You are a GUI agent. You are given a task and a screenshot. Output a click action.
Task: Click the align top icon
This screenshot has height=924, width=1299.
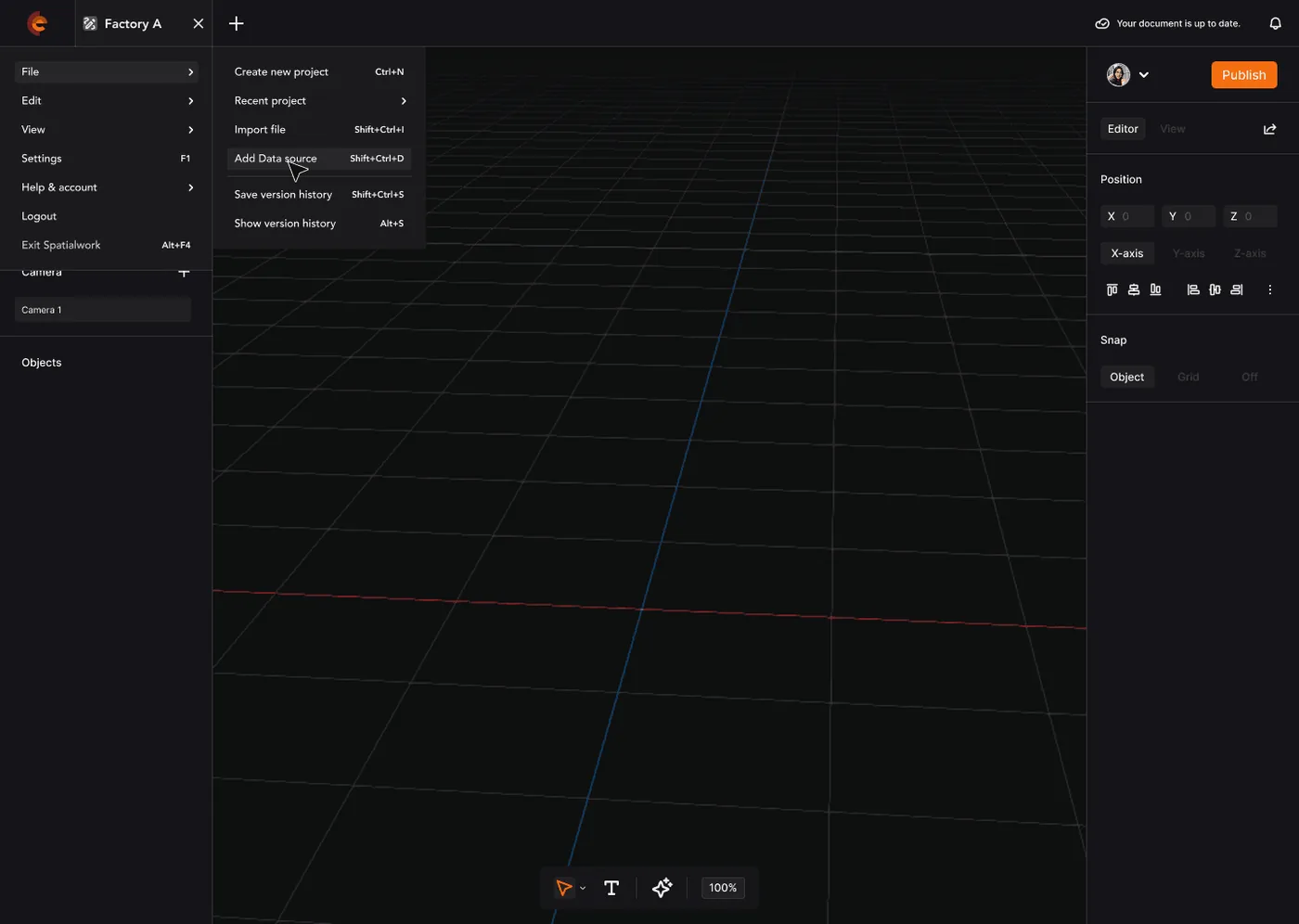(1112, 289)
